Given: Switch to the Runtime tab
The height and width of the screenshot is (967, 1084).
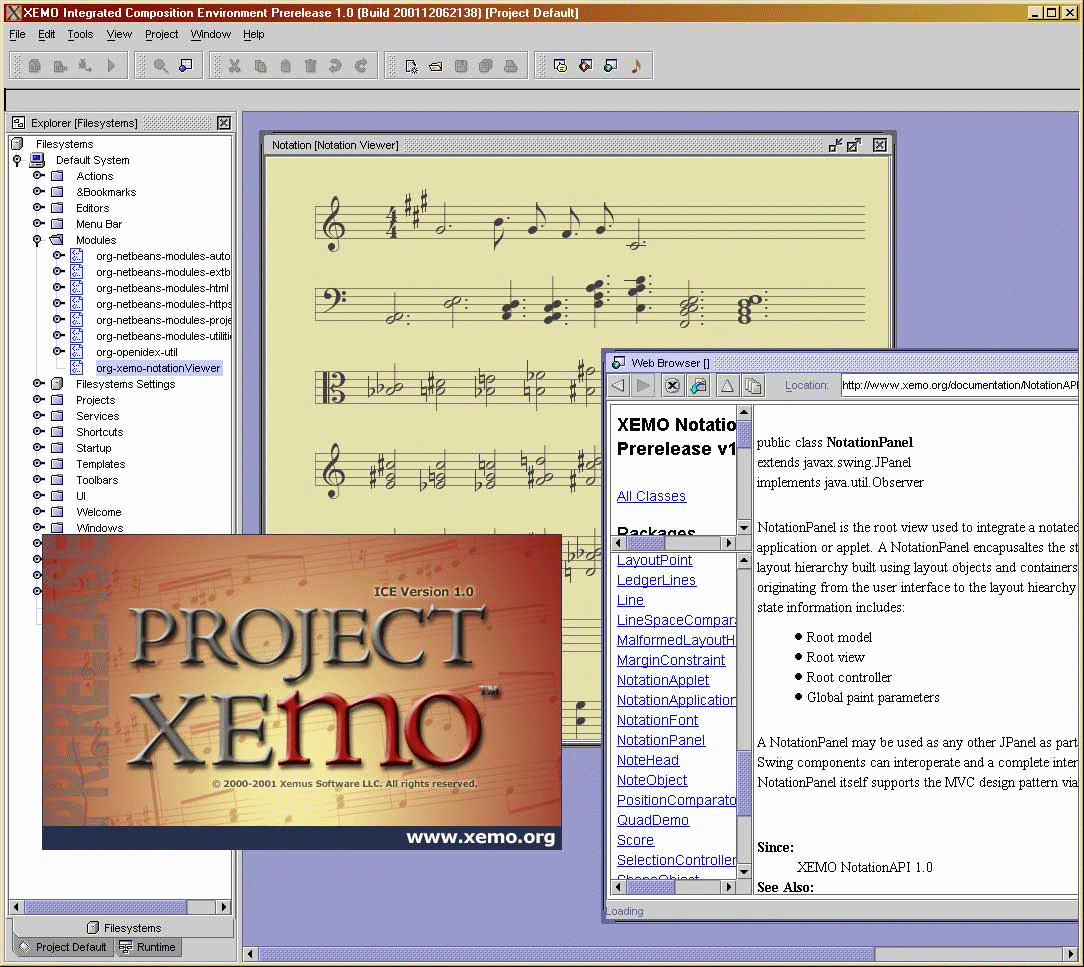Looking at the screenshot, I should 147,947.
